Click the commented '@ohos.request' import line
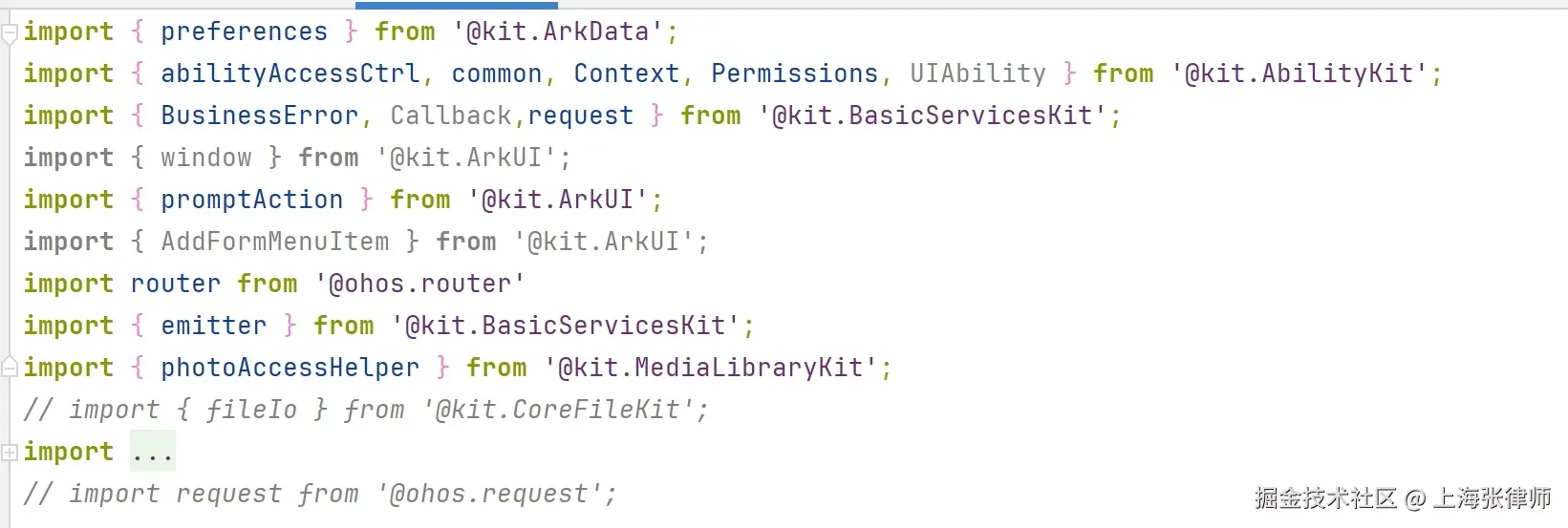 [320, 494]
